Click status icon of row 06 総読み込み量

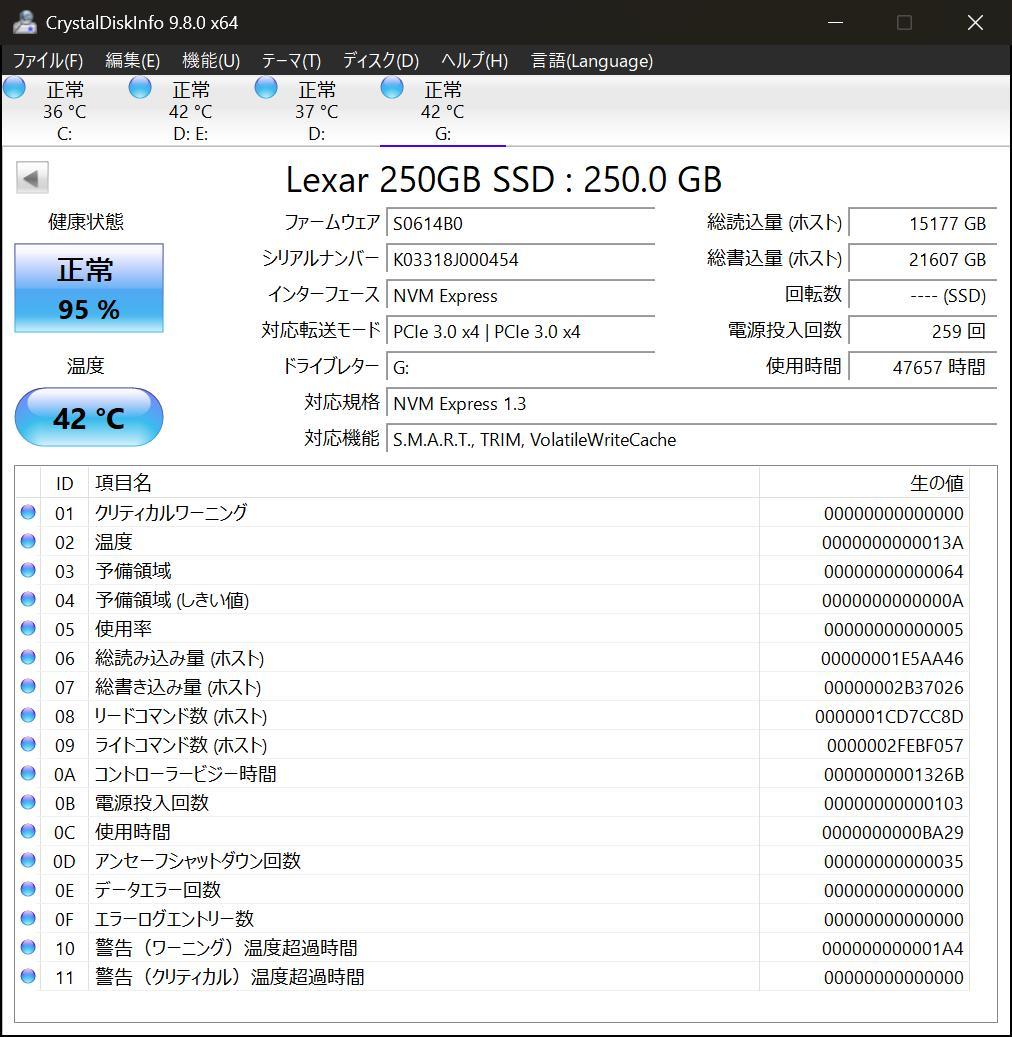(x=28, y=657)
